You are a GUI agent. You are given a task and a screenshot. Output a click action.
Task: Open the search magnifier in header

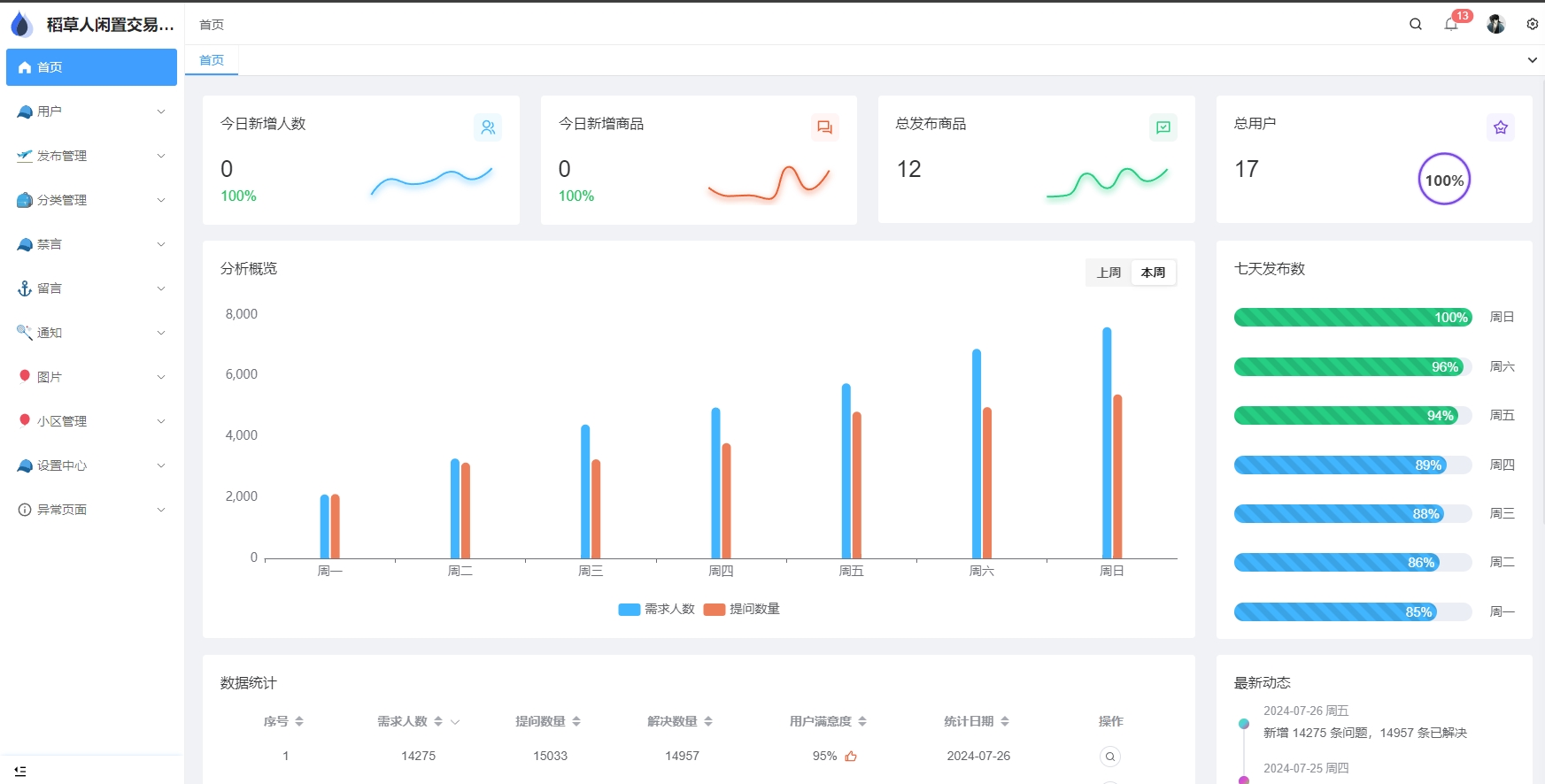(1416, 24)
